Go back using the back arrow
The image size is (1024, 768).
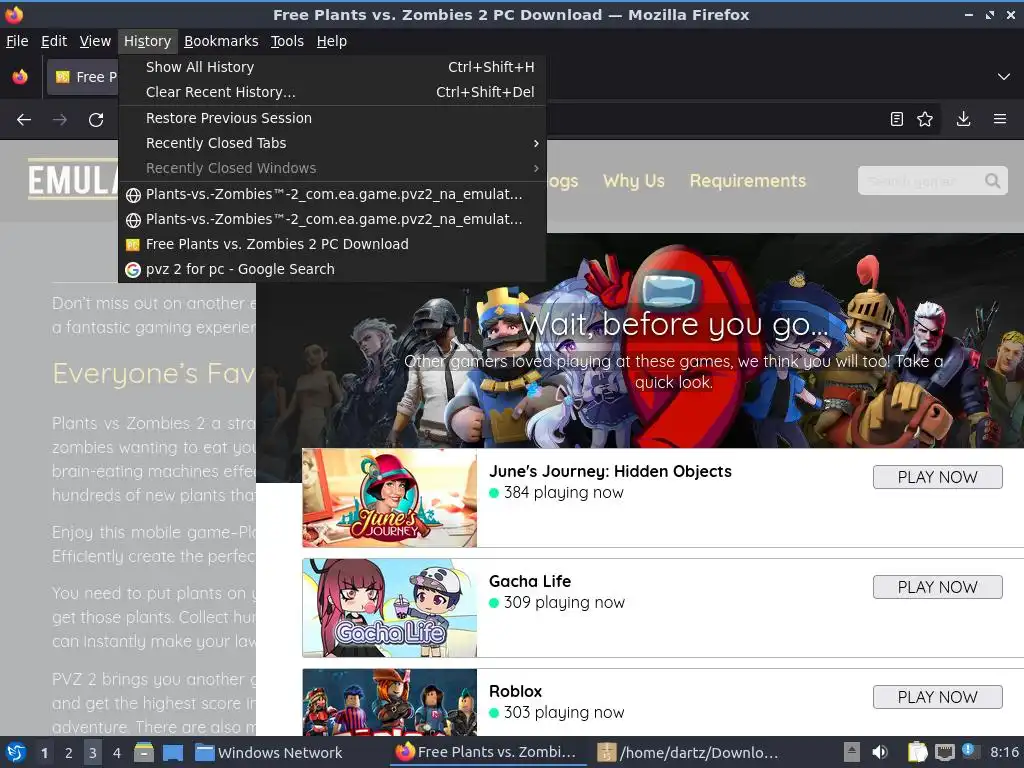click(24, 120)
